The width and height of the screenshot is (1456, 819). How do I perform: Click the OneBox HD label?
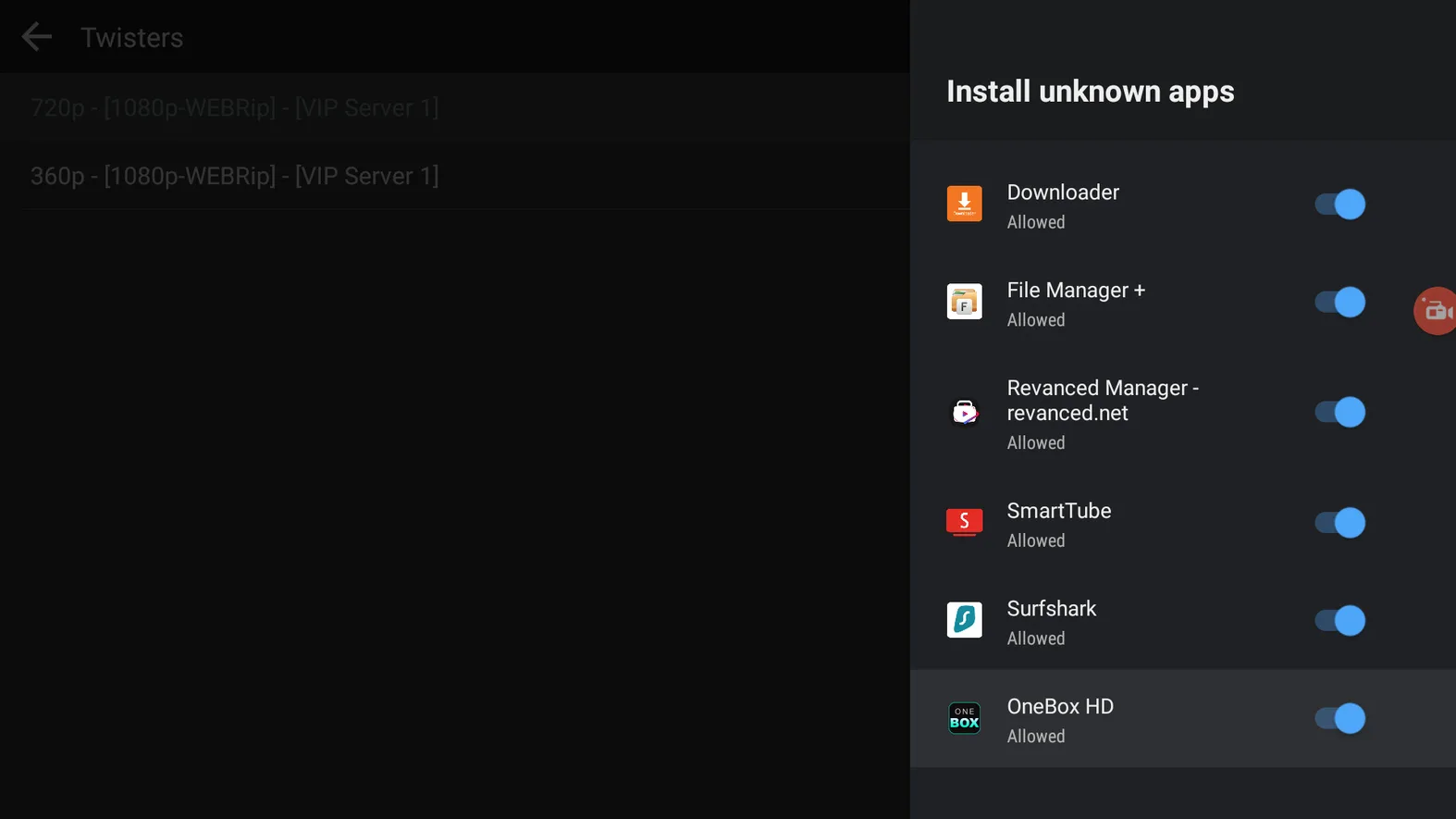click(x=1060, y=707)
